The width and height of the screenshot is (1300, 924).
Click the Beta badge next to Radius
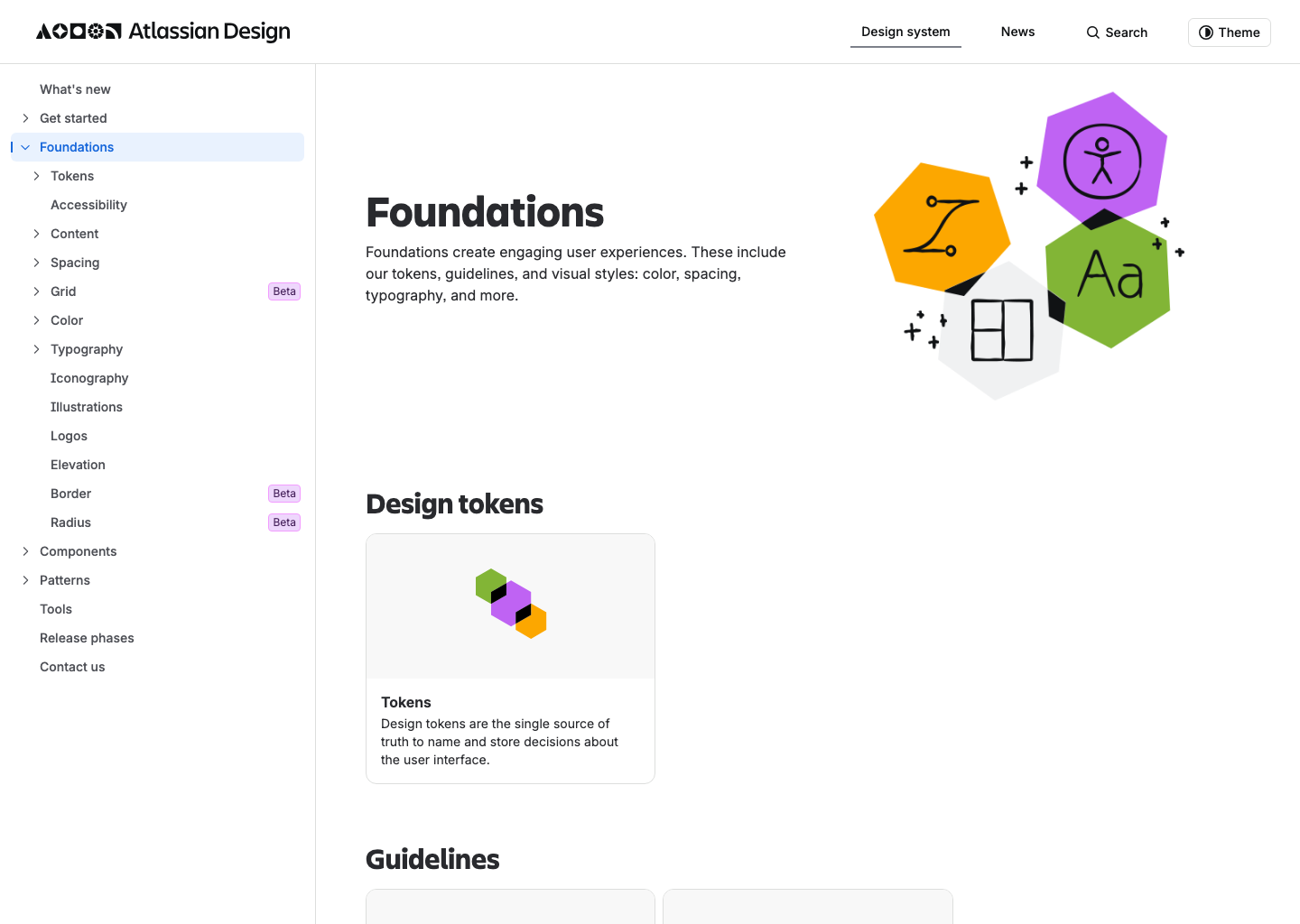(283, 522)
